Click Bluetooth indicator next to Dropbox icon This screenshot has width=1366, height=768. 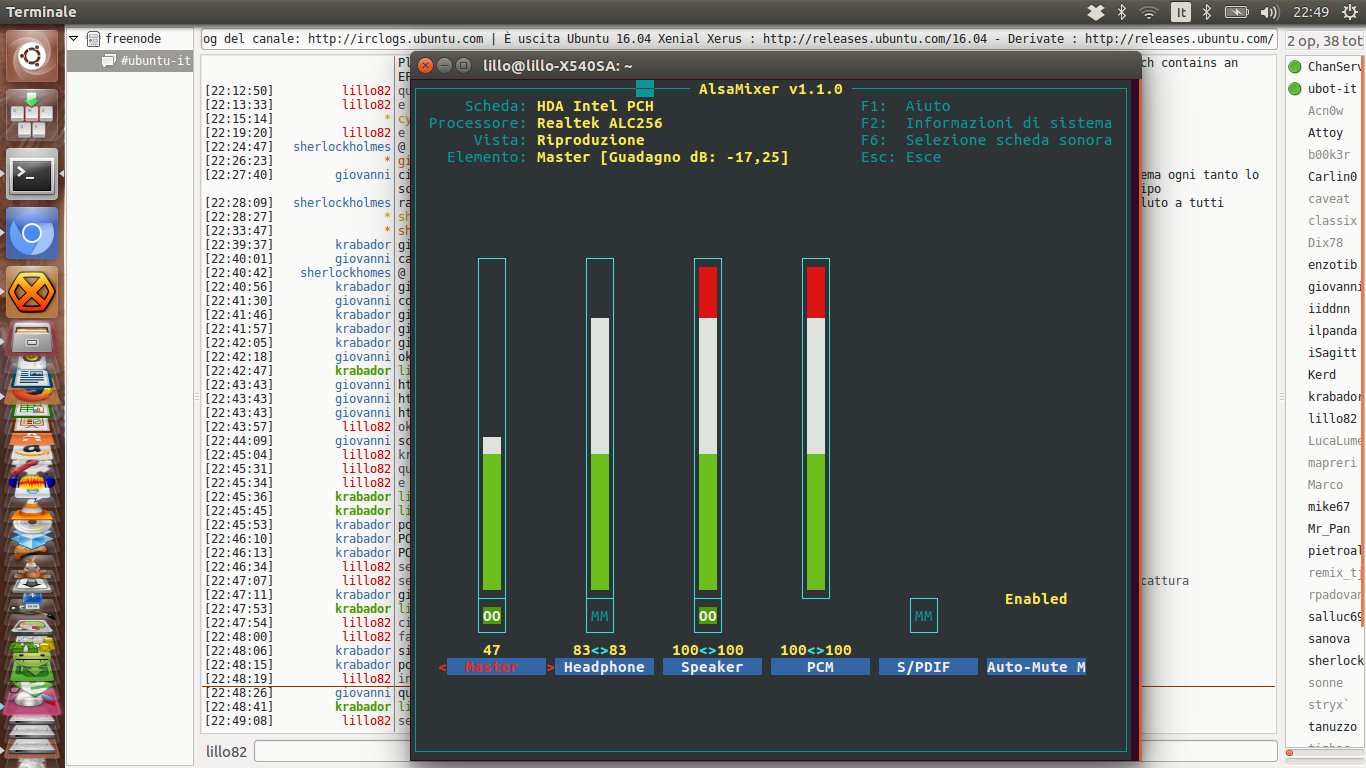click(1122, 12)
